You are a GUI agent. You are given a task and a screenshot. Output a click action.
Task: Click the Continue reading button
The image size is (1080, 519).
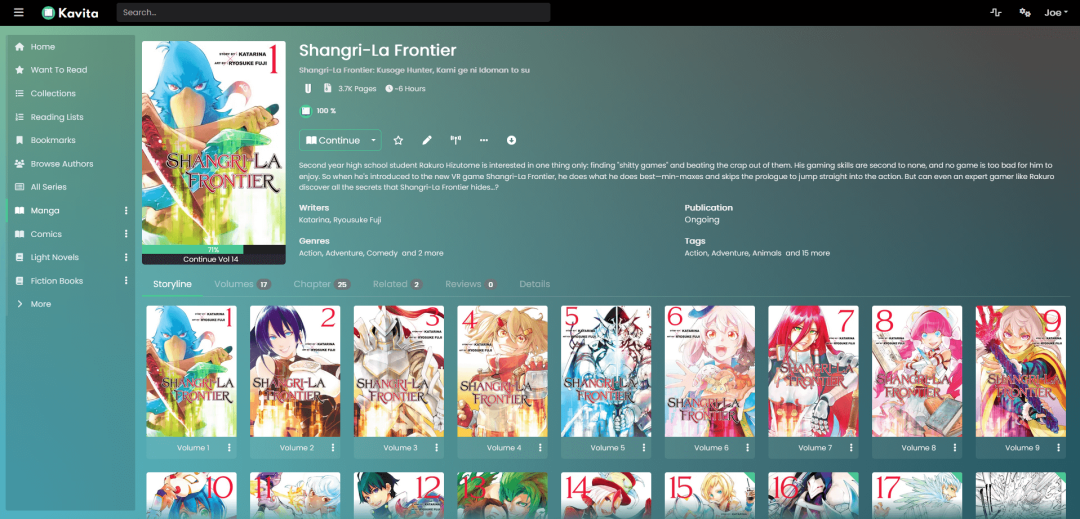coord(333,140)
